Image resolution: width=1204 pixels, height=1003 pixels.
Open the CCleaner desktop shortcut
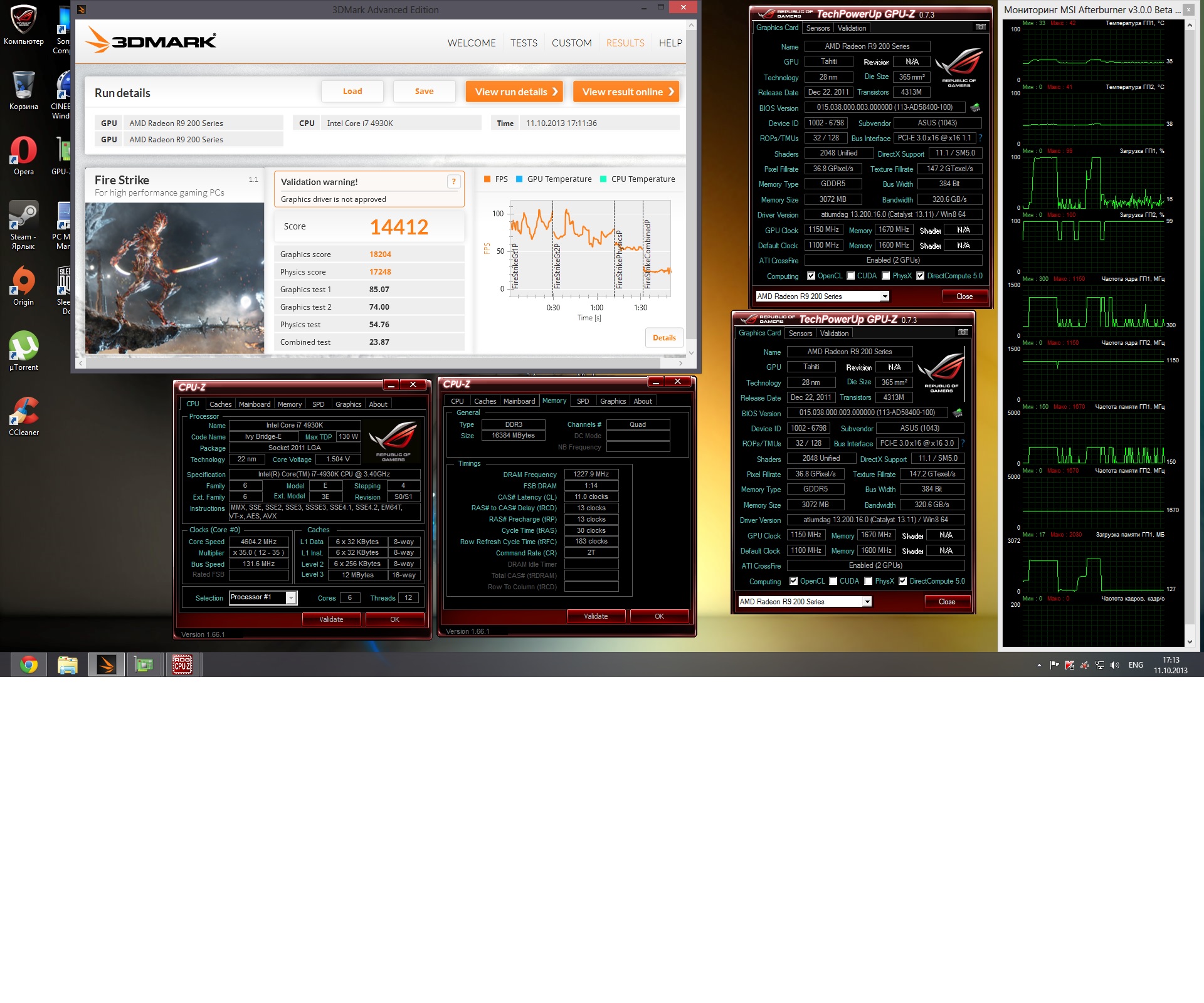[24, 412]
